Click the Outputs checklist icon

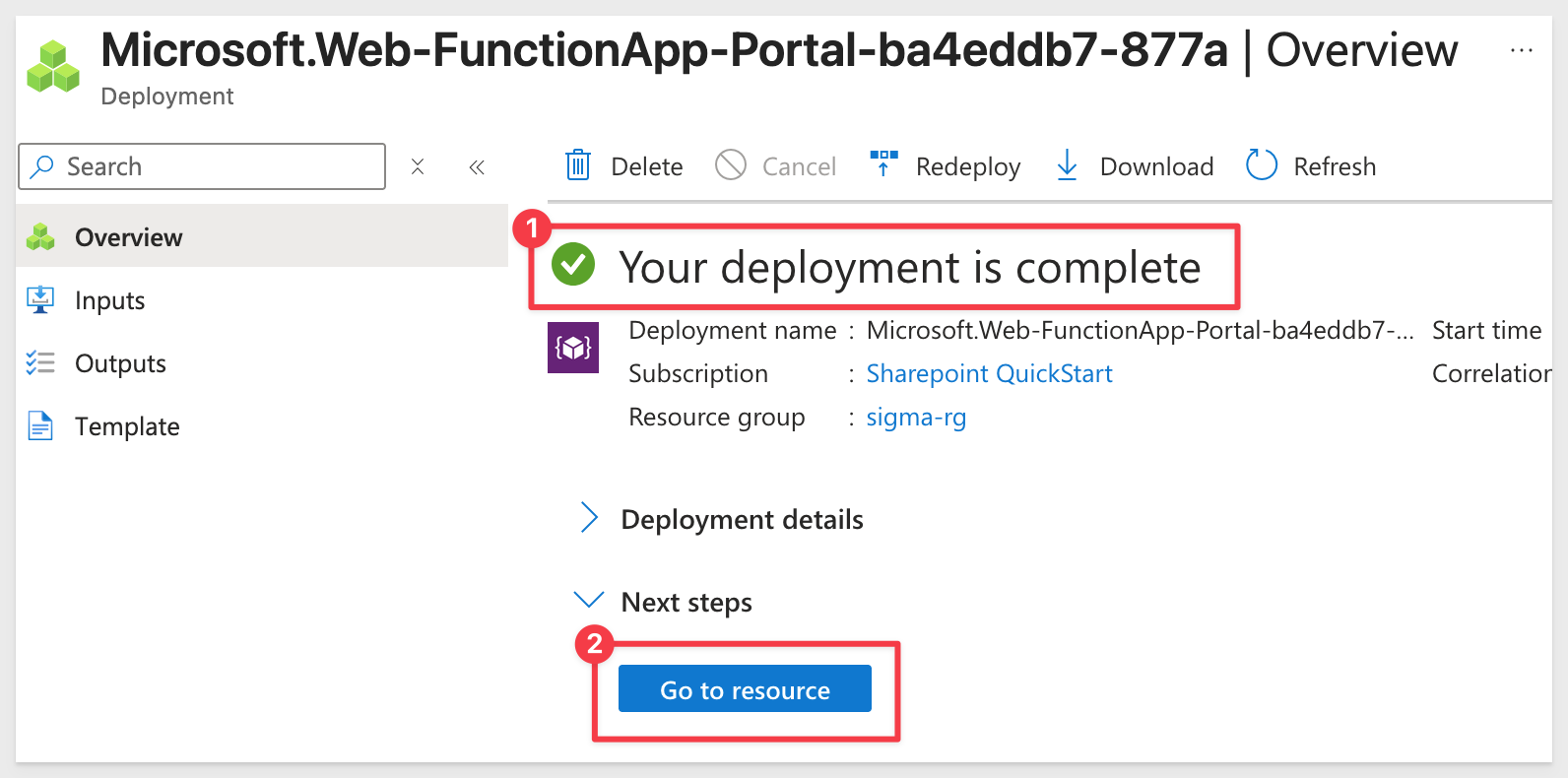coord(40,363)
